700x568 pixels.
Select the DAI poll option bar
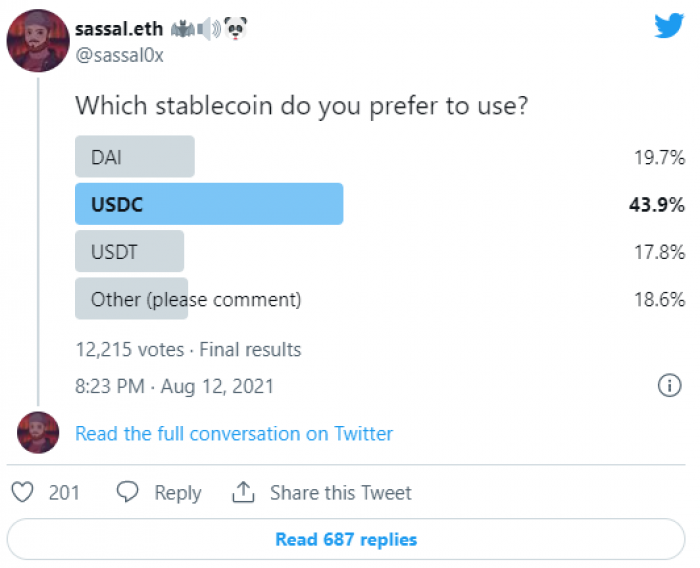135,157
